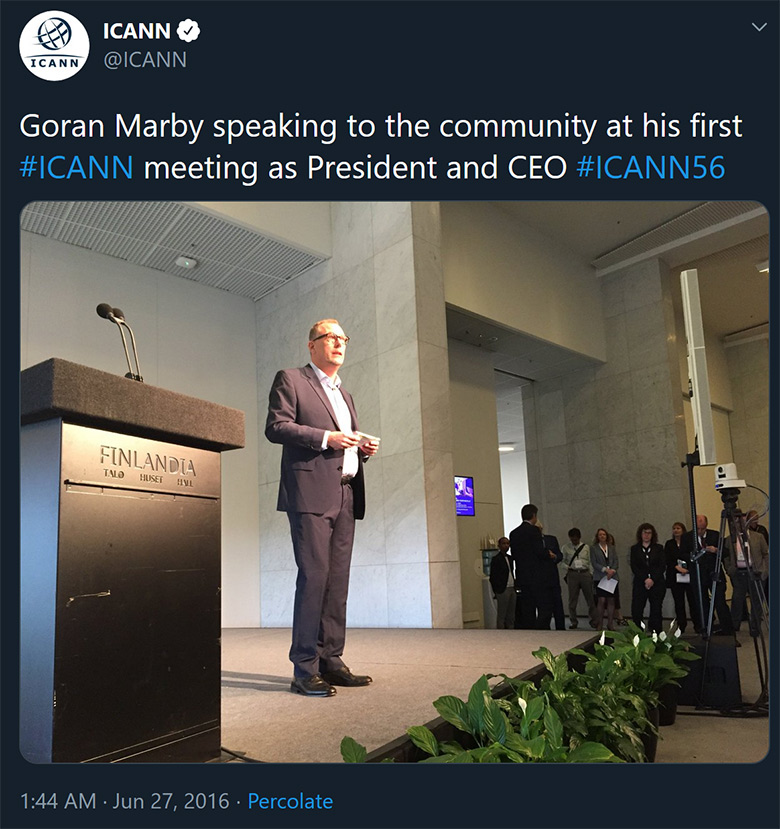The height and width of the screenshot is (829, 780).
Task: Open the ICANN display name profile
Action: click(x=136, y=31)
